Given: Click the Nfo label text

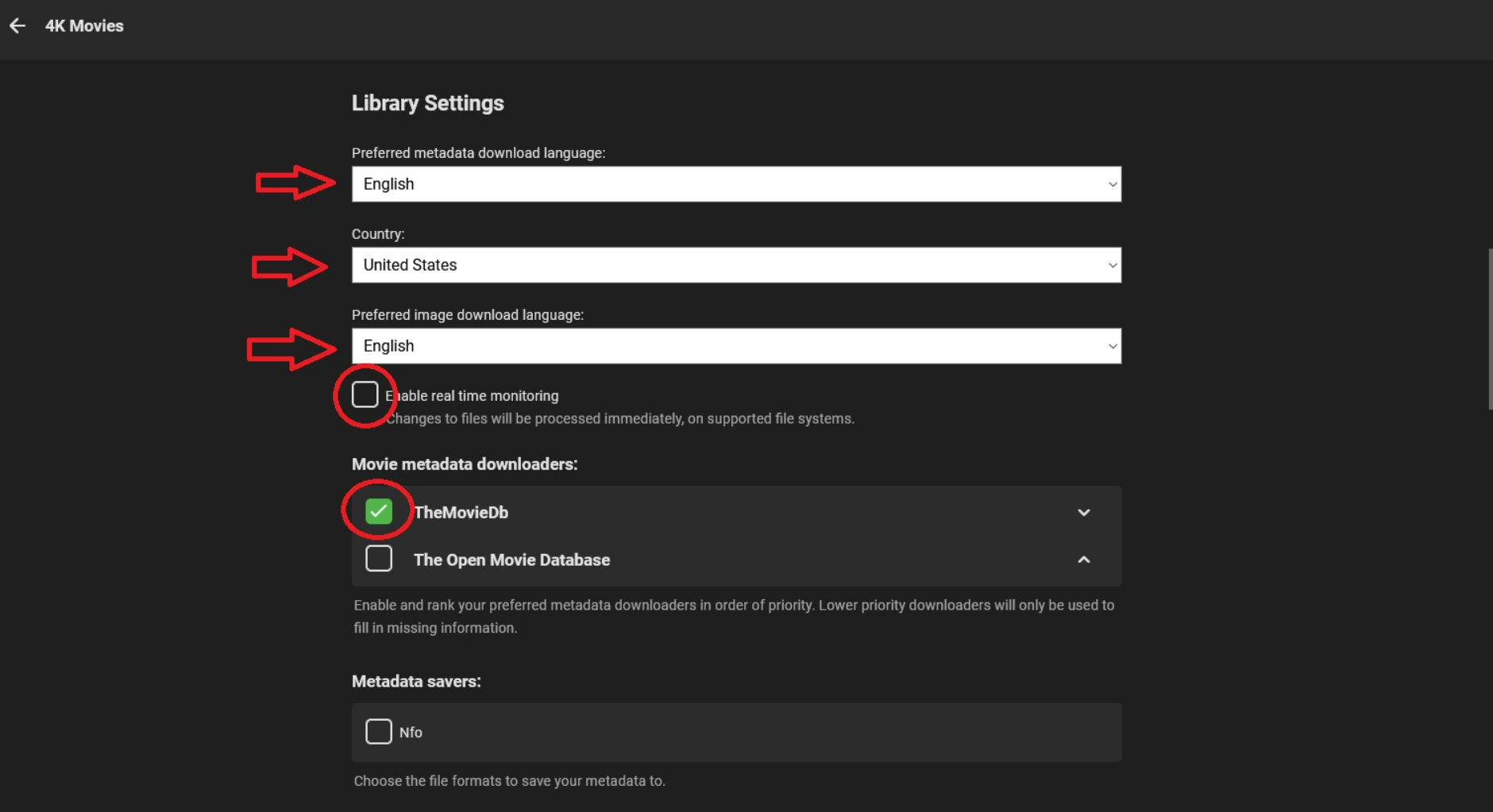Looking at the screenshot, I should 411,733.
